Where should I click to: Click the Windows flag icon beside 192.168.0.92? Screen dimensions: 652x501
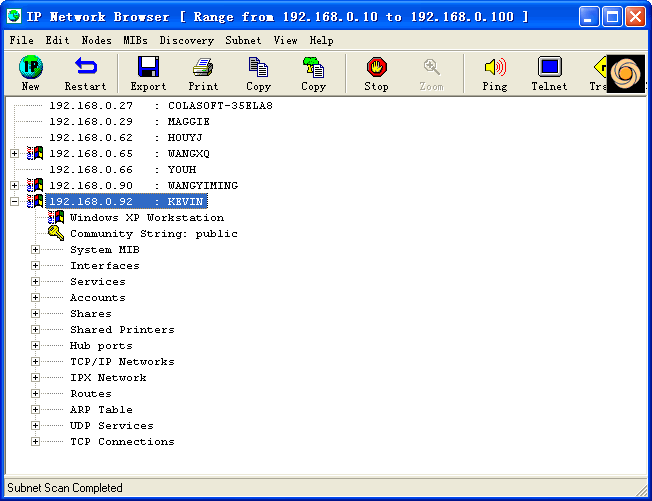[35, 201]
